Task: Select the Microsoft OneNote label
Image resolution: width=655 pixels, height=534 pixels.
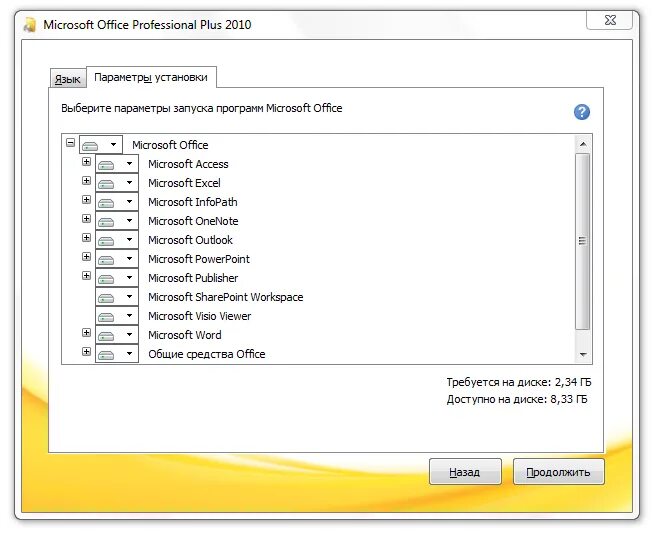Action: 193,221
